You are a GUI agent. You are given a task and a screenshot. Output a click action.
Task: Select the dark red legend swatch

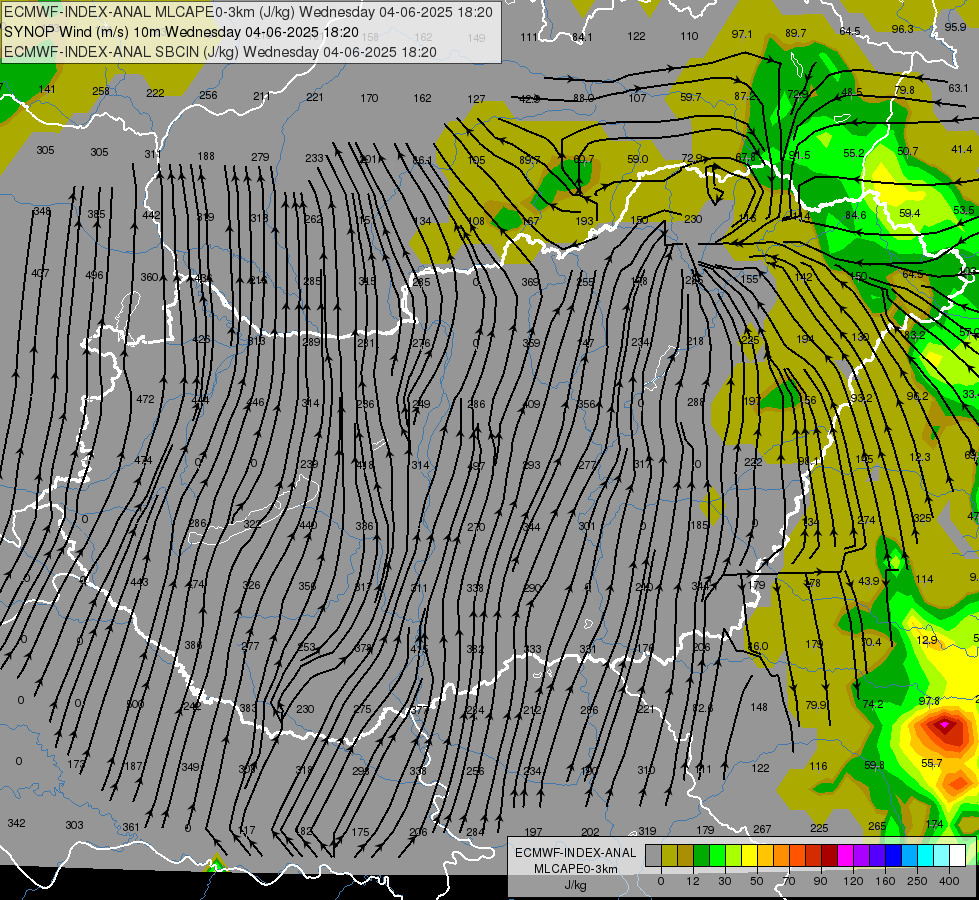coord(829,855)
